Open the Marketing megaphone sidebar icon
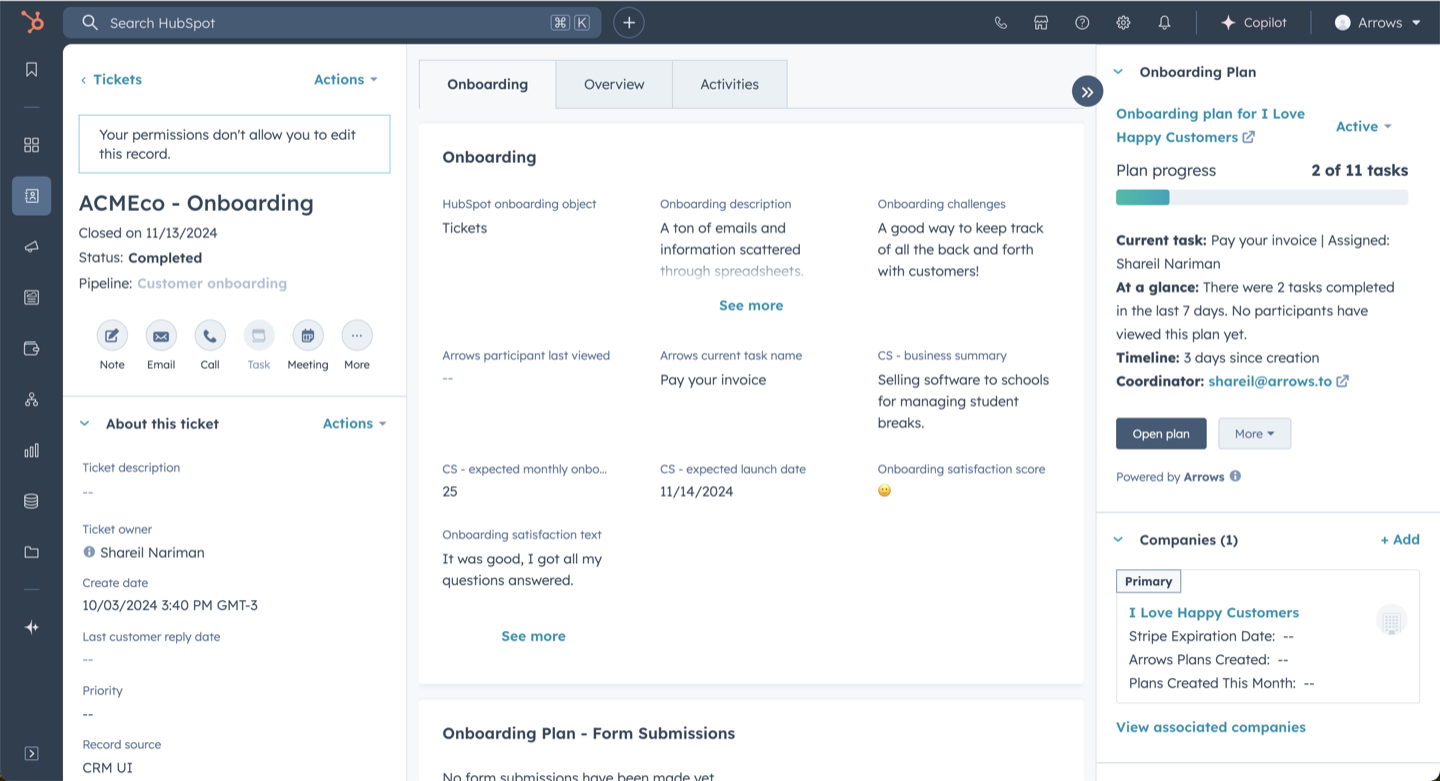Image resolution: width=1440 pixels, height=781 pixels. 31,246
